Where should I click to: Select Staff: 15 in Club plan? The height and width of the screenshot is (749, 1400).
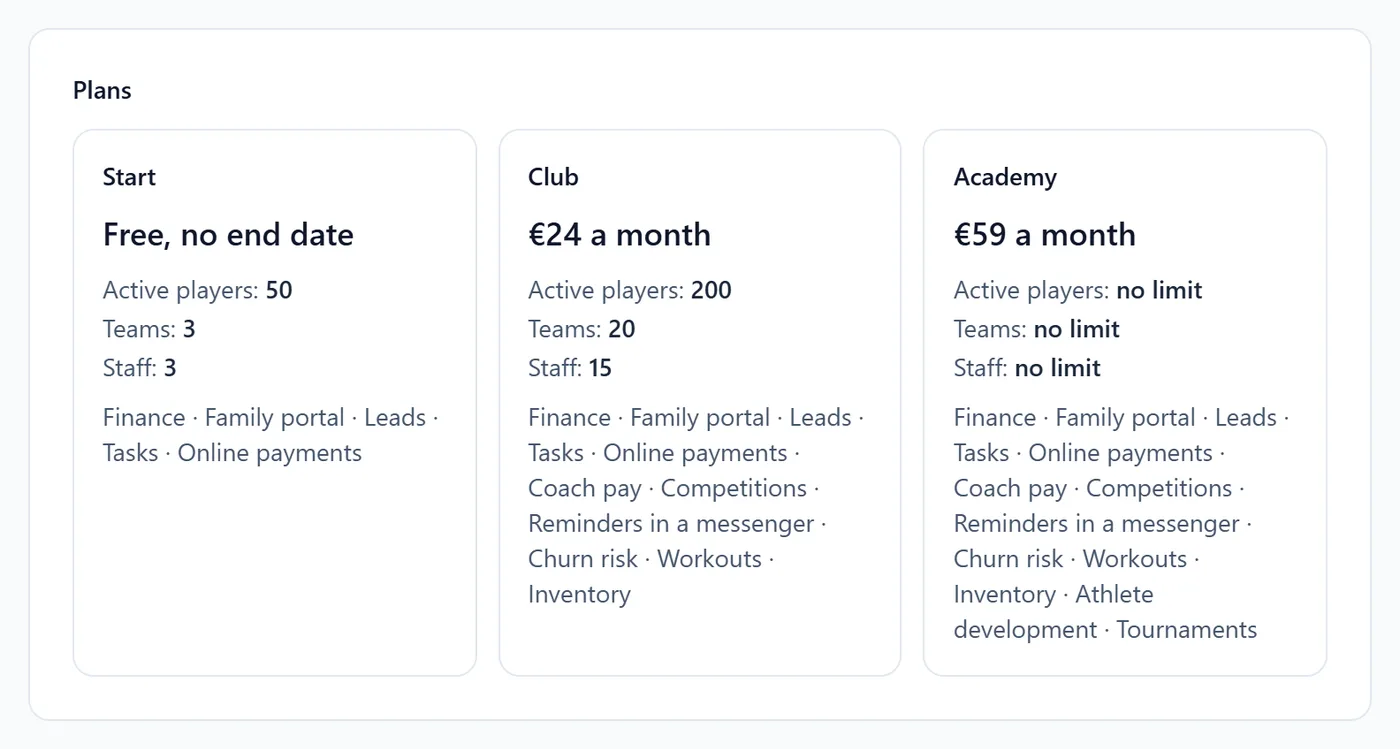tap(570, 368)
